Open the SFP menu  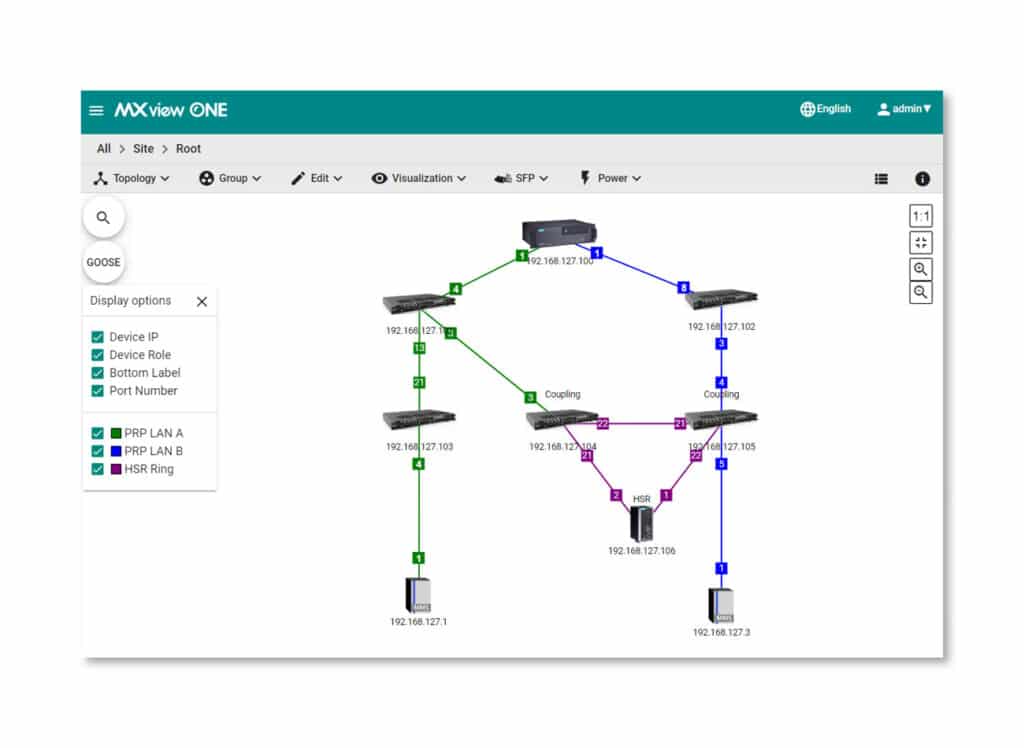tap(521, 179)
